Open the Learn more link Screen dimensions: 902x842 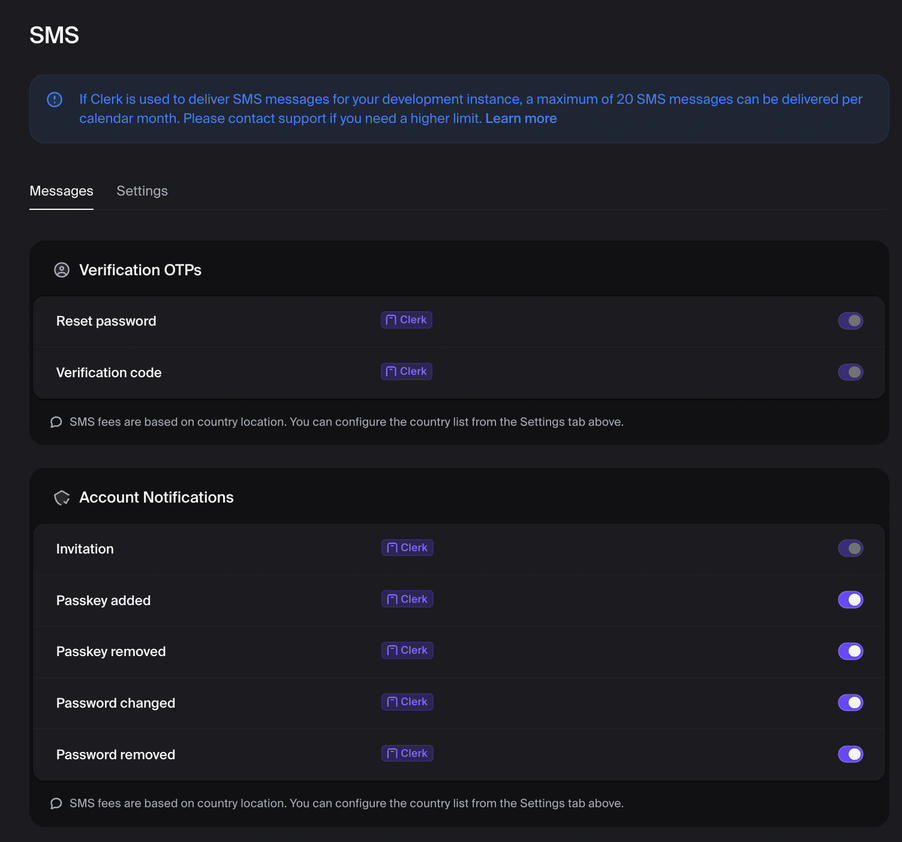[x=521, y=118]
